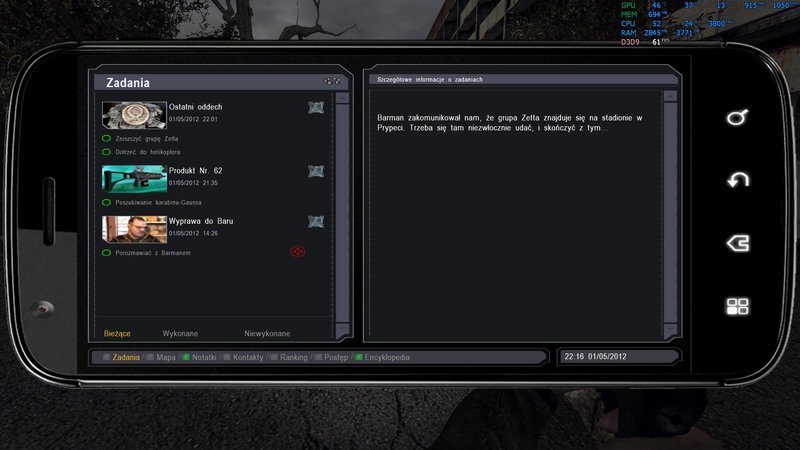Switch to the Wykonane tasks filter
This screenshot has width=800, height=450.
pyautogui.click(x=180, y=333)
